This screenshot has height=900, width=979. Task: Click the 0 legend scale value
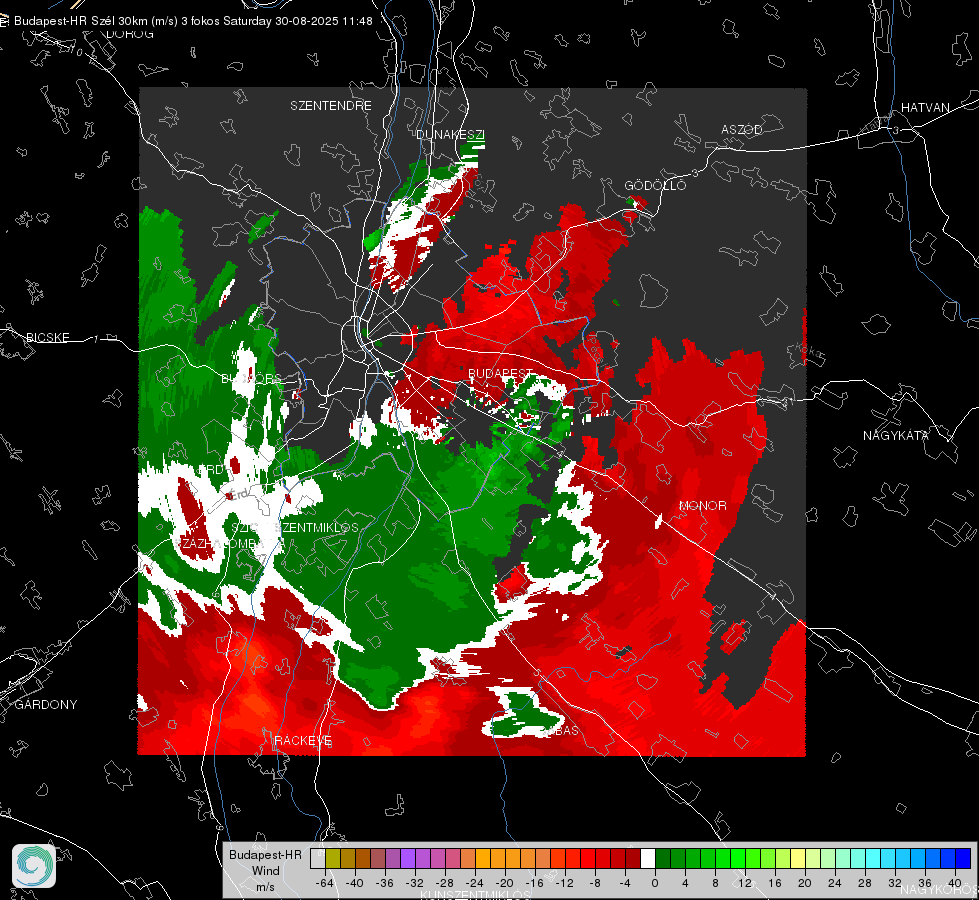pos(655,883)
